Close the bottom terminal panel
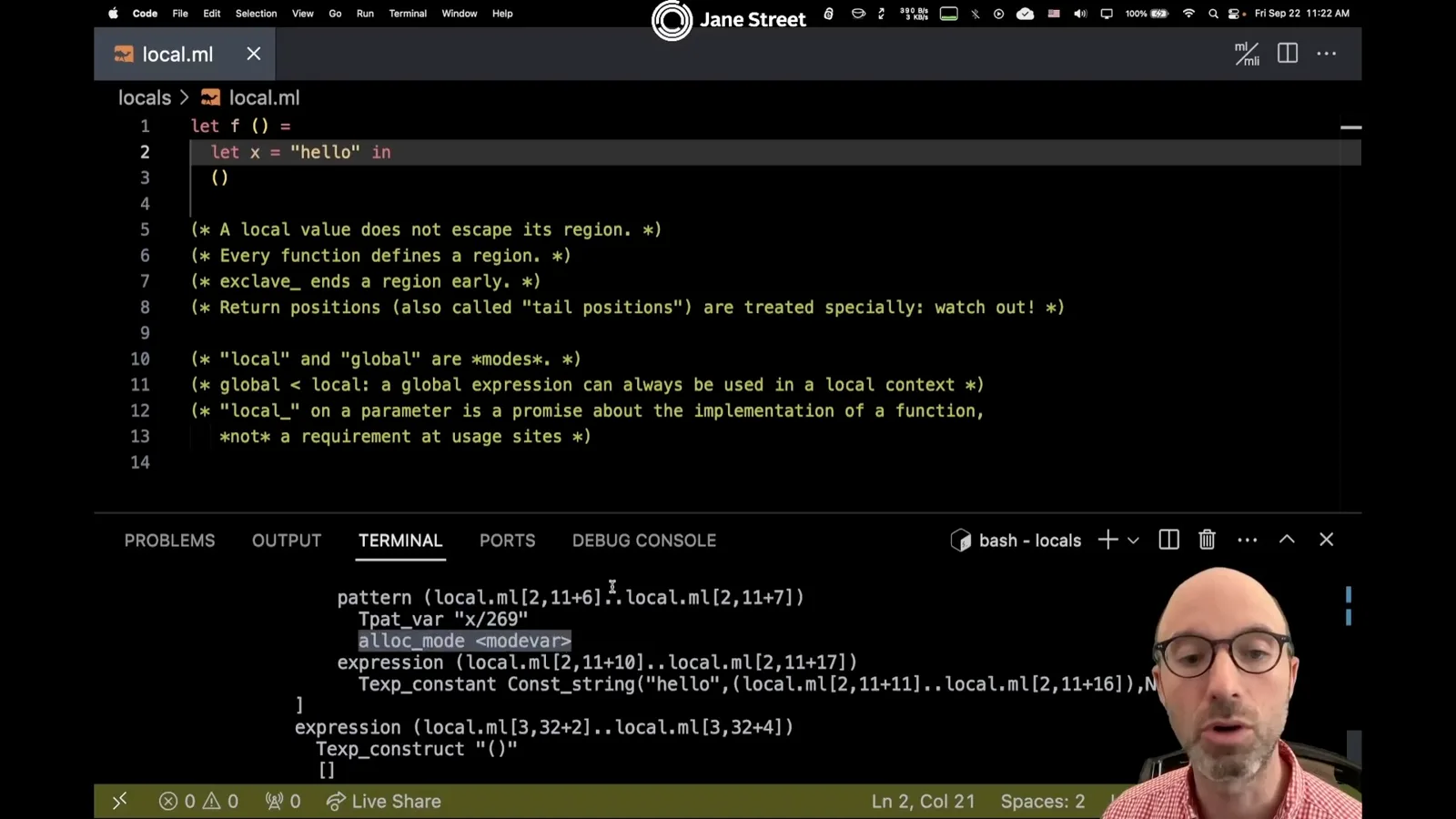The width and height of the screenshot is (1456, 819). click(1327, 540)
